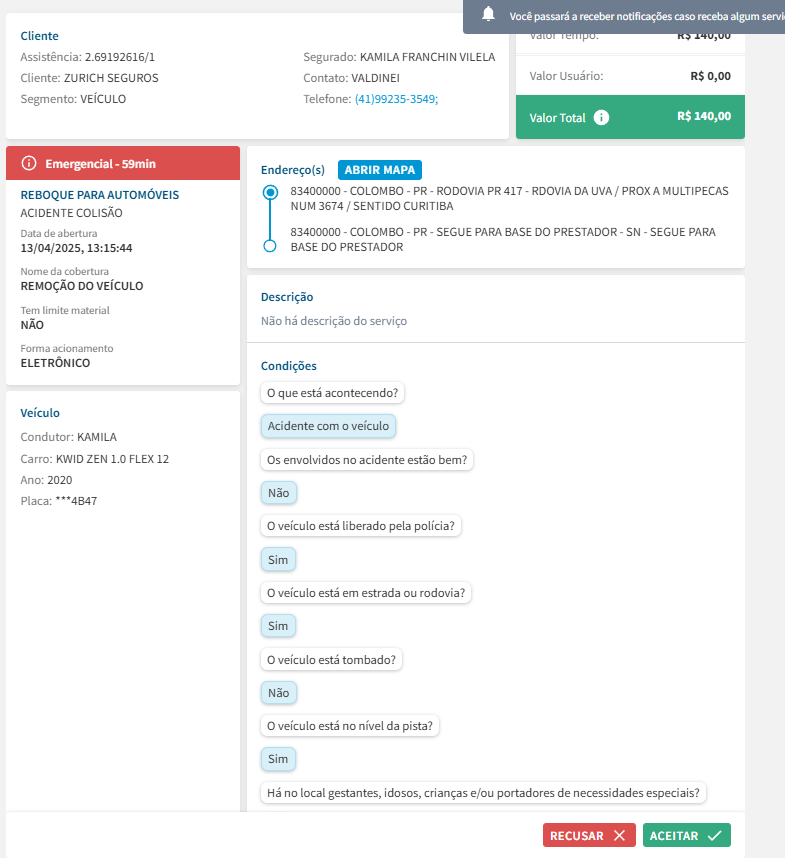Click the red Emergencial - 59min banner
The image size is (785, 858).
click(123, 163)
